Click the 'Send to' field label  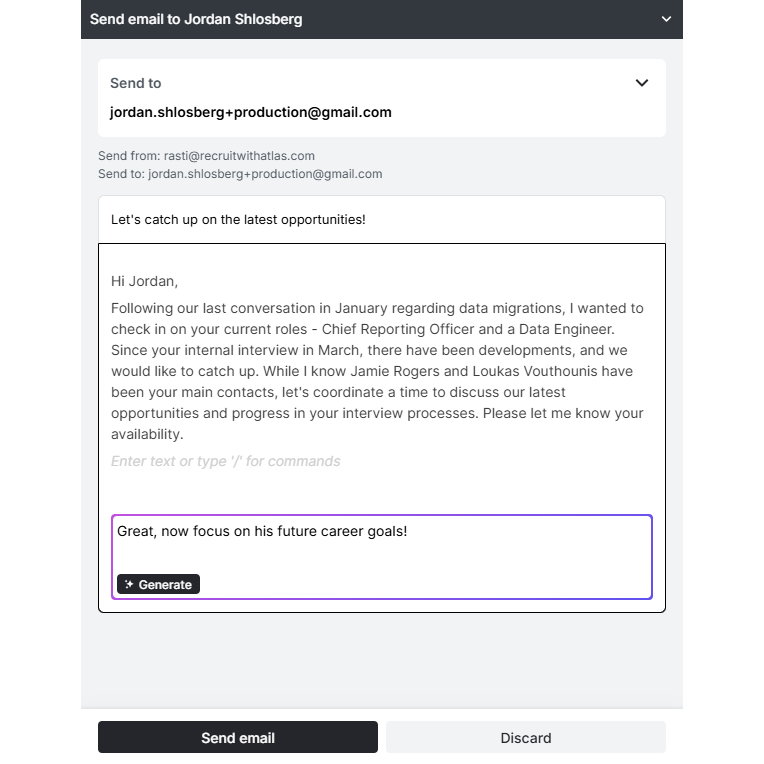click(135, 83)
